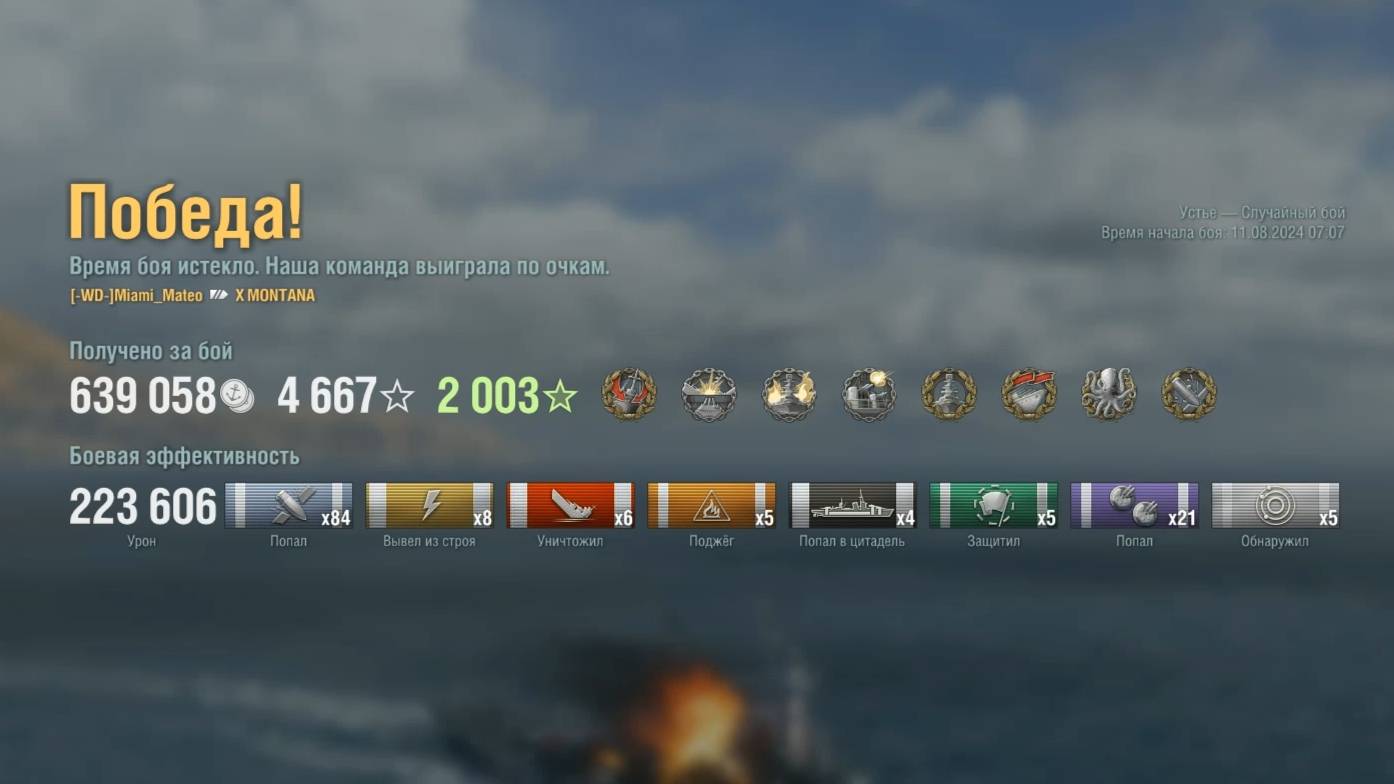Select the yellow lightning incapacitation ribbon x8
The width and height of the screenshot is (1394, 784).
click(x=430, y=505)
